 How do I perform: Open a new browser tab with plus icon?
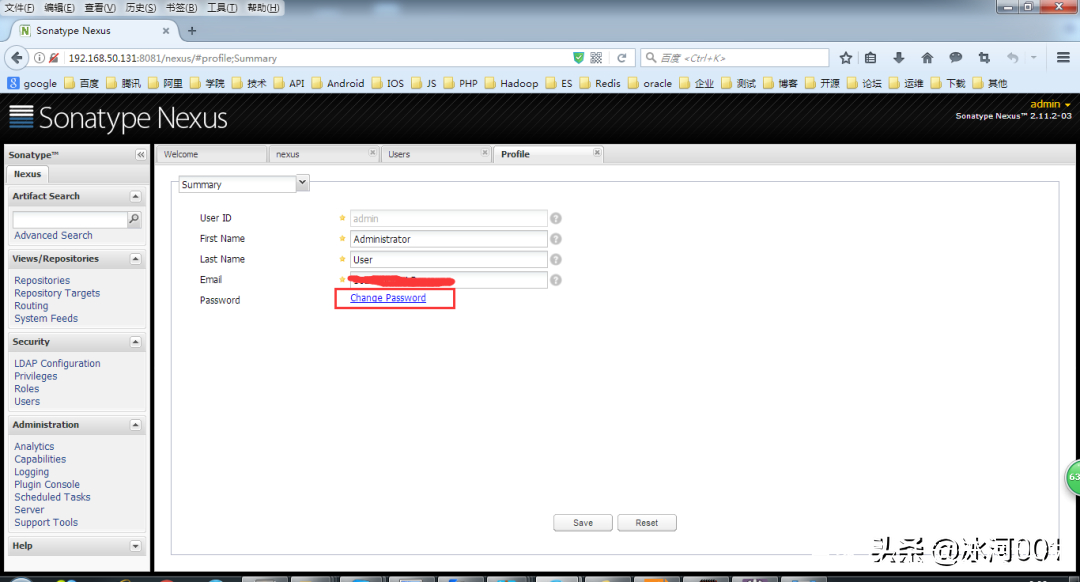coord(191,31)
